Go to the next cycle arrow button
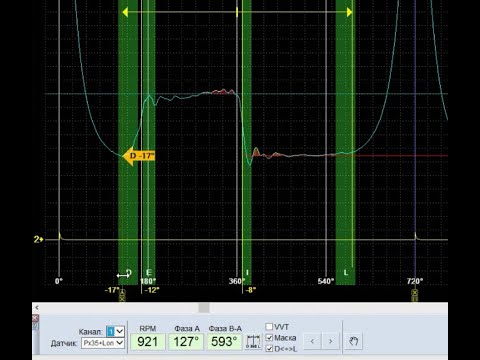The height and width of the screenshot is (360, 480). click(330, 341)
